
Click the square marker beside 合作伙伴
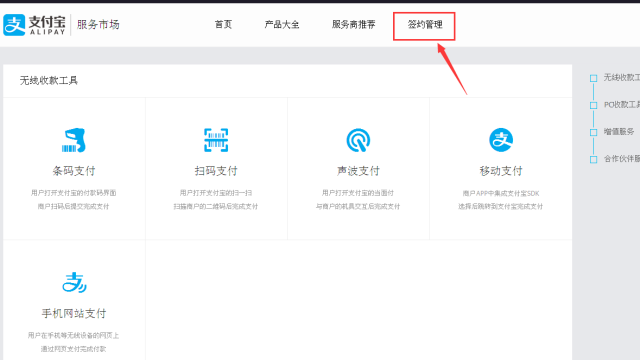tap(593, 159)
